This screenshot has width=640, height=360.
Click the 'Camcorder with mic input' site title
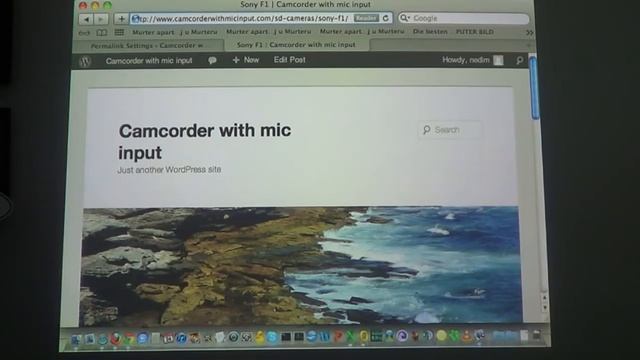(205, 141)
